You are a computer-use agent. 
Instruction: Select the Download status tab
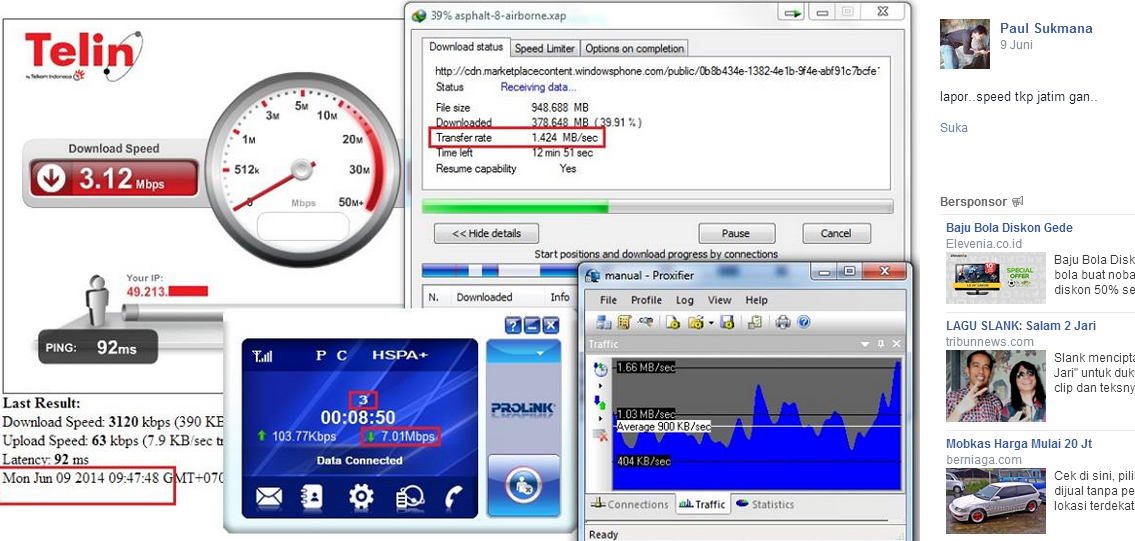click(x=466, y=46)
